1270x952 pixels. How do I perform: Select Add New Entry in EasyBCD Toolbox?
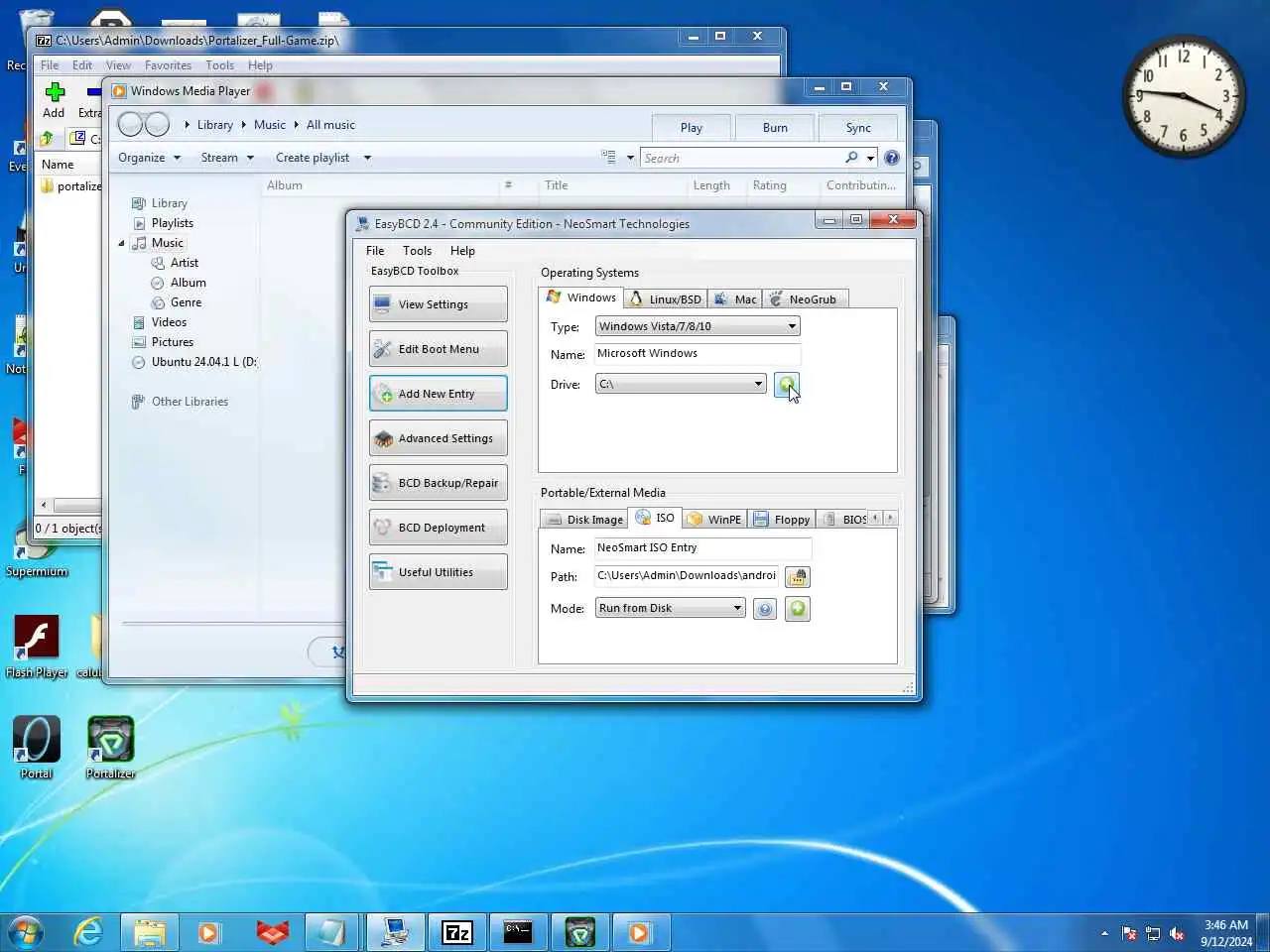438,394
